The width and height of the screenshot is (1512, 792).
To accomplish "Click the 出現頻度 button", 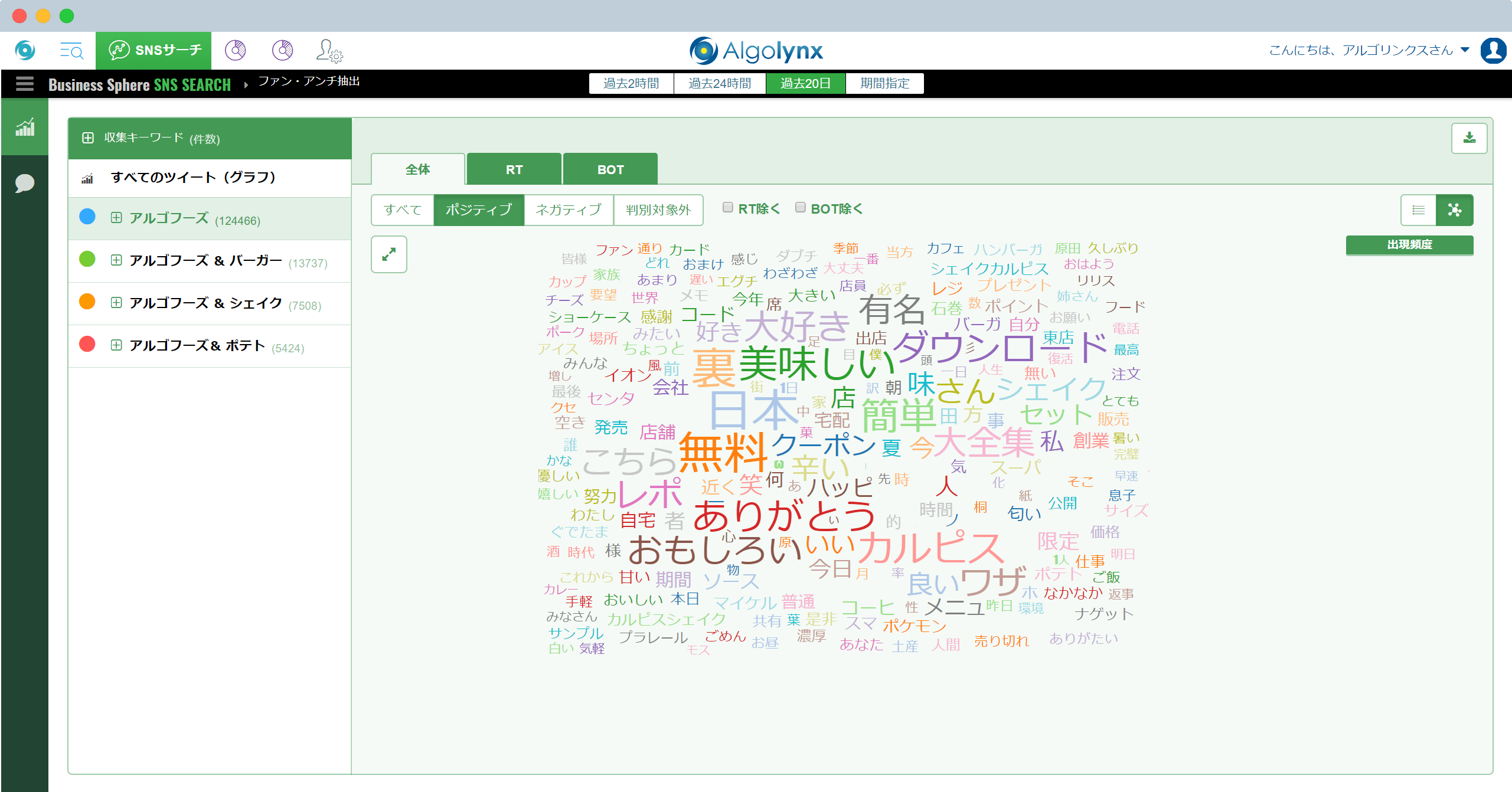I will 1409,245.
